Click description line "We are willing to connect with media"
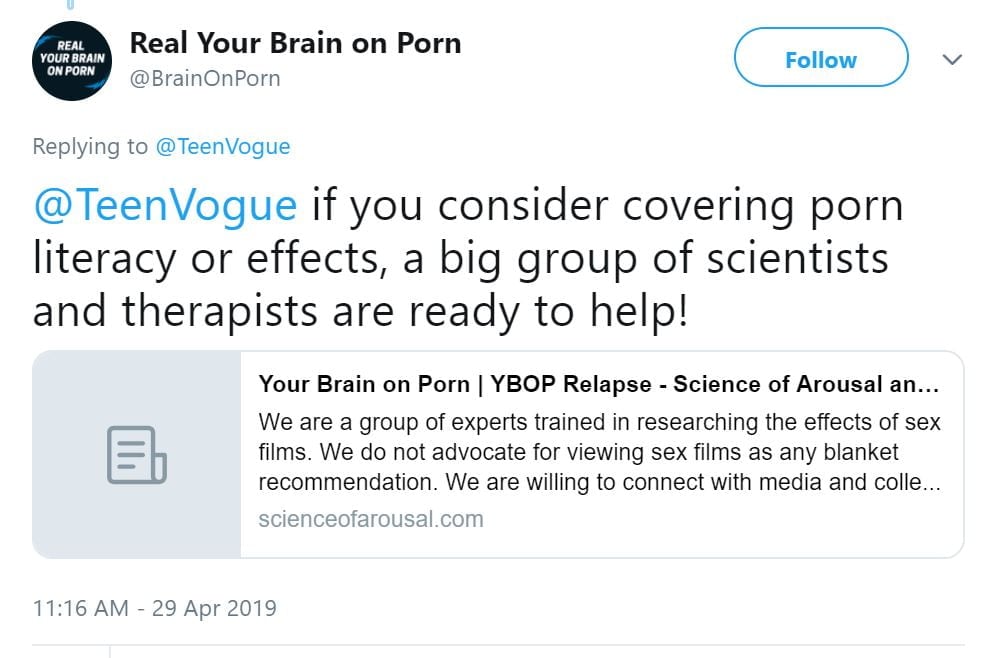984x658 pixels. tap(599, 481)
